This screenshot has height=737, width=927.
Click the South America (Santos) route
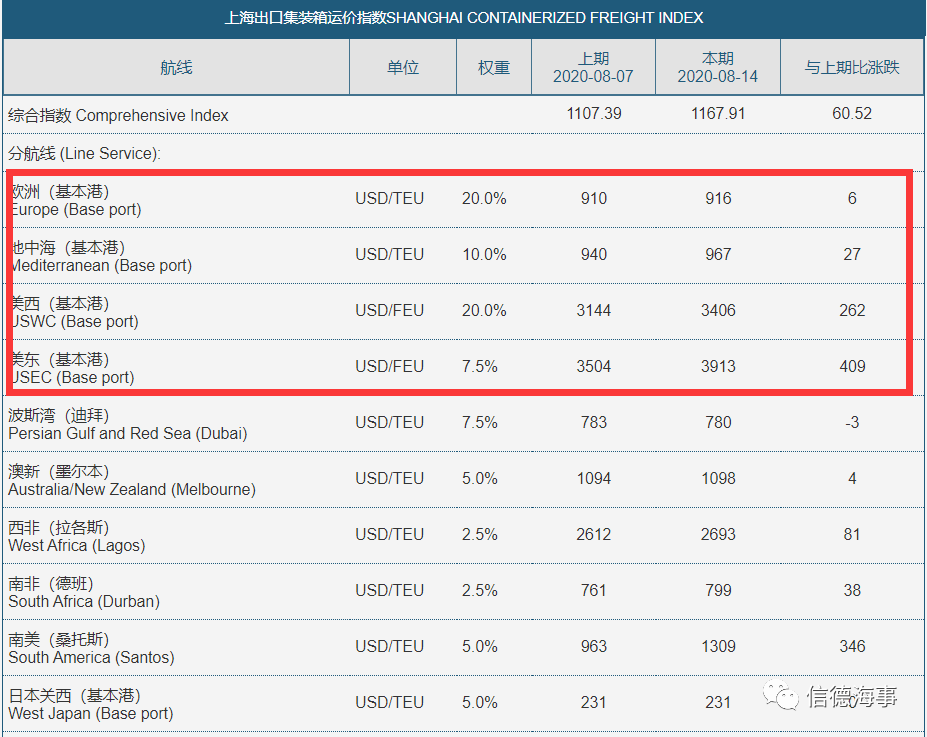click(x=91, y=648)
